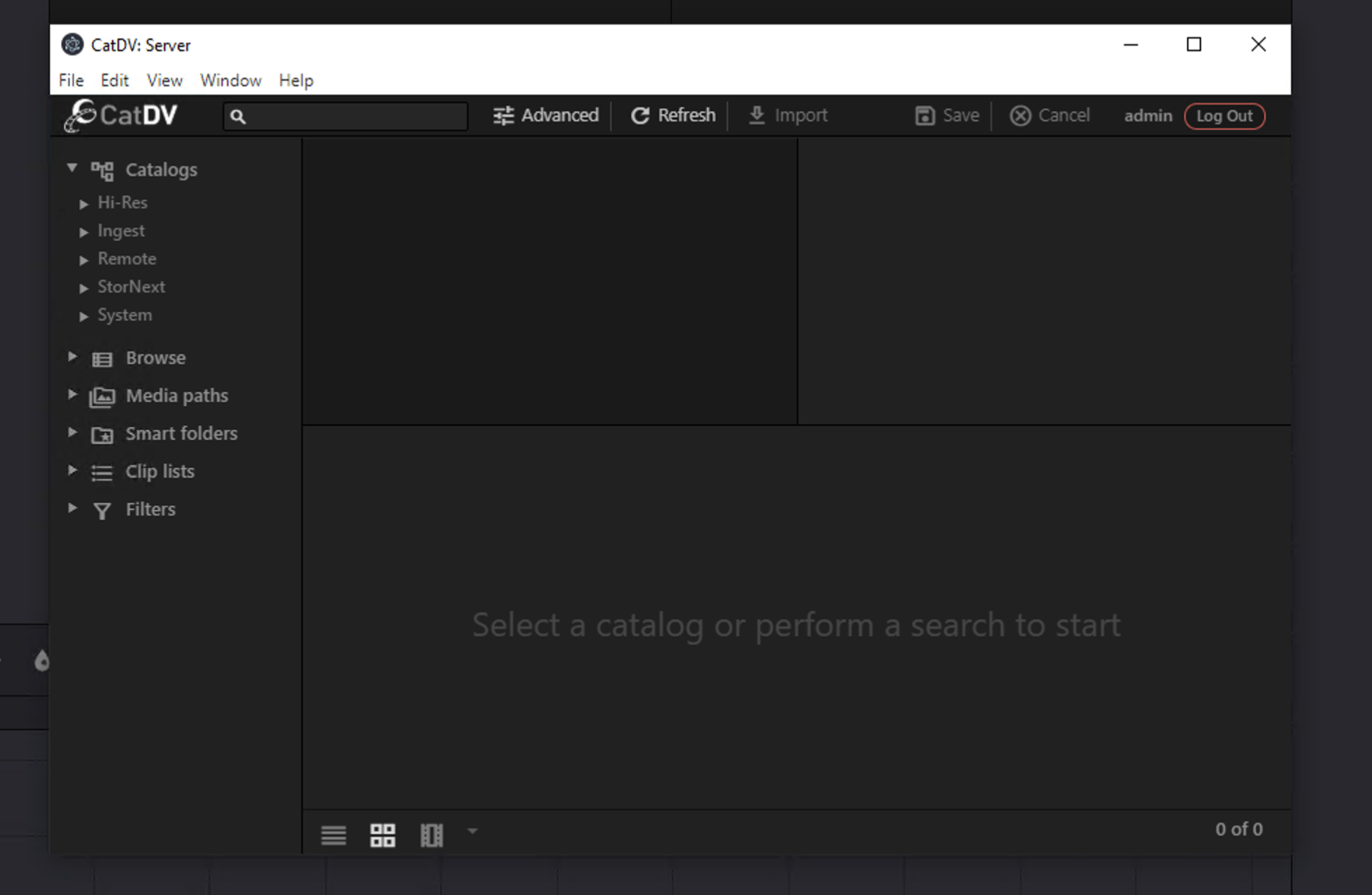Click the Cancel circled X icon

coord(1021,116)
